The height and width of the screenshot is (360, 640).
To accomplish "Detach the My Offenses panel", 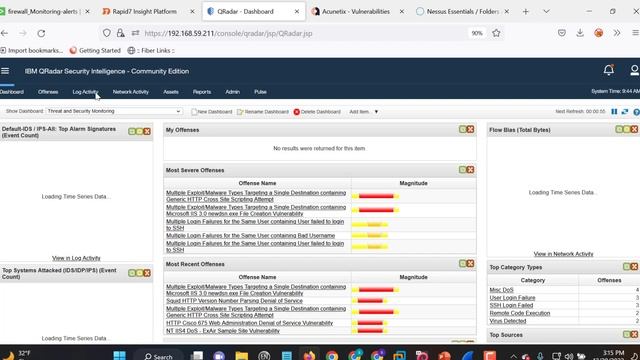I will (x=462, y=129).
